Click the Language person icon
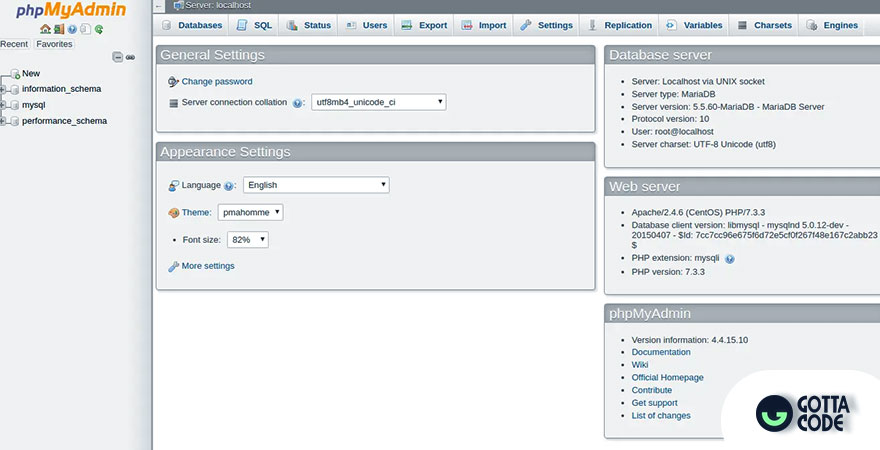This screenshot has width=880, height=450. coord(173,186)
